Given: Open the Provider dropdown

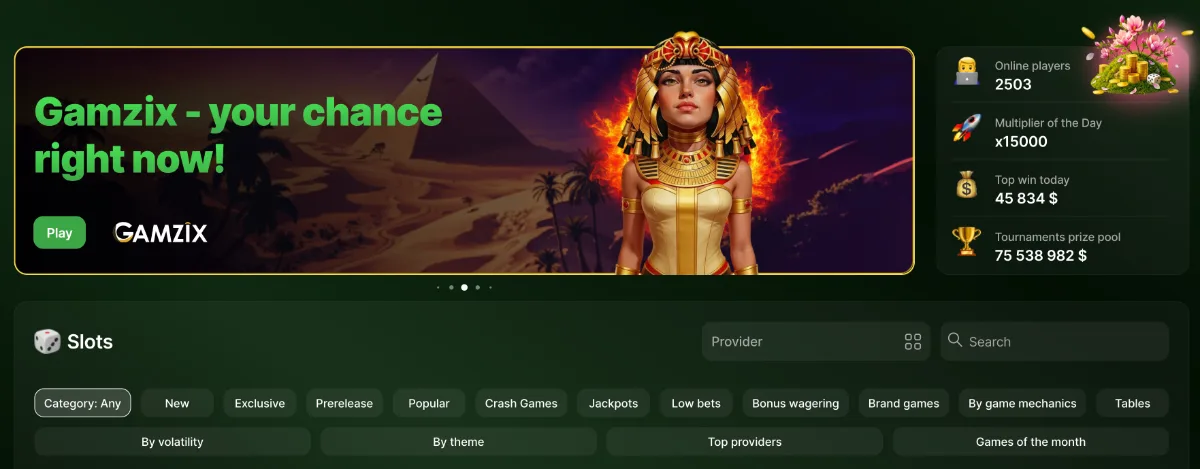Looking at the screenshot, I should tap(816, 341).
